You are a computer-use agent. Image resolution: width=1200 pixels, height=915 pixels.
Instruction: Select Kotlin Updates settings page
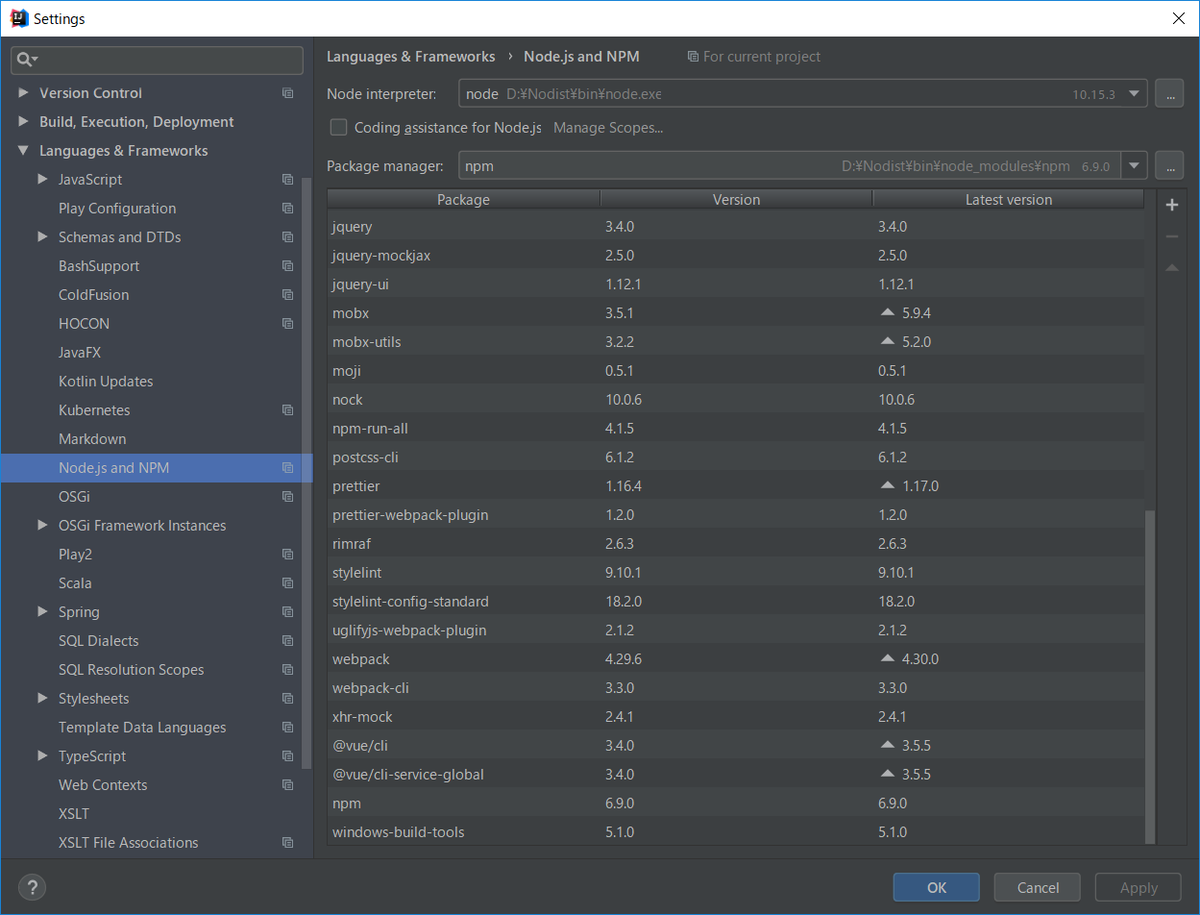(106, 382)
